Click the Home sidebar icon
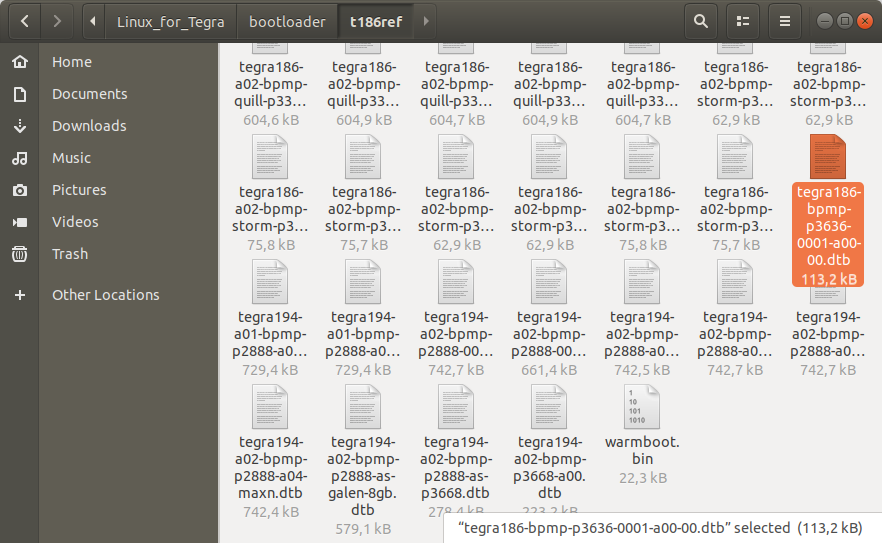The width and height of the screenshot is (882, 543). 20,61
